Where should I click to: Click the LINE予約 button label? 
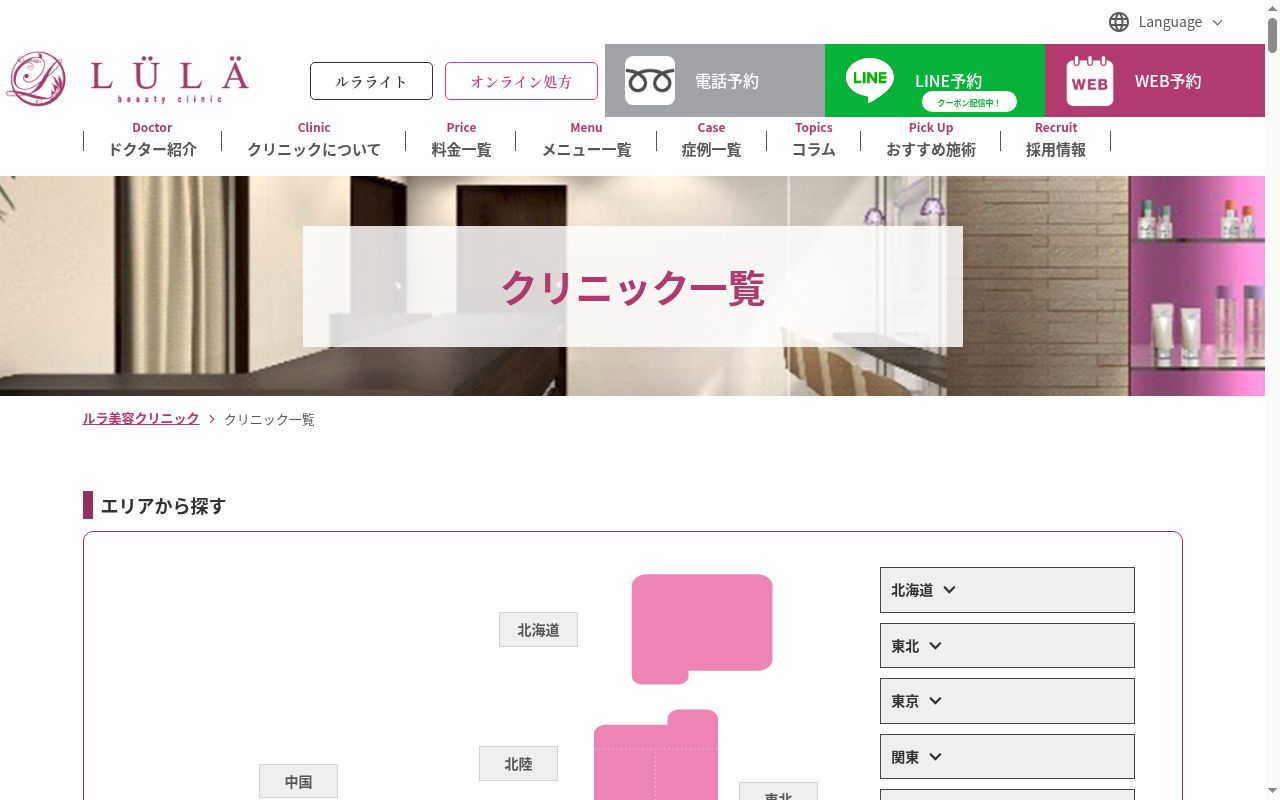click(948, 81)
